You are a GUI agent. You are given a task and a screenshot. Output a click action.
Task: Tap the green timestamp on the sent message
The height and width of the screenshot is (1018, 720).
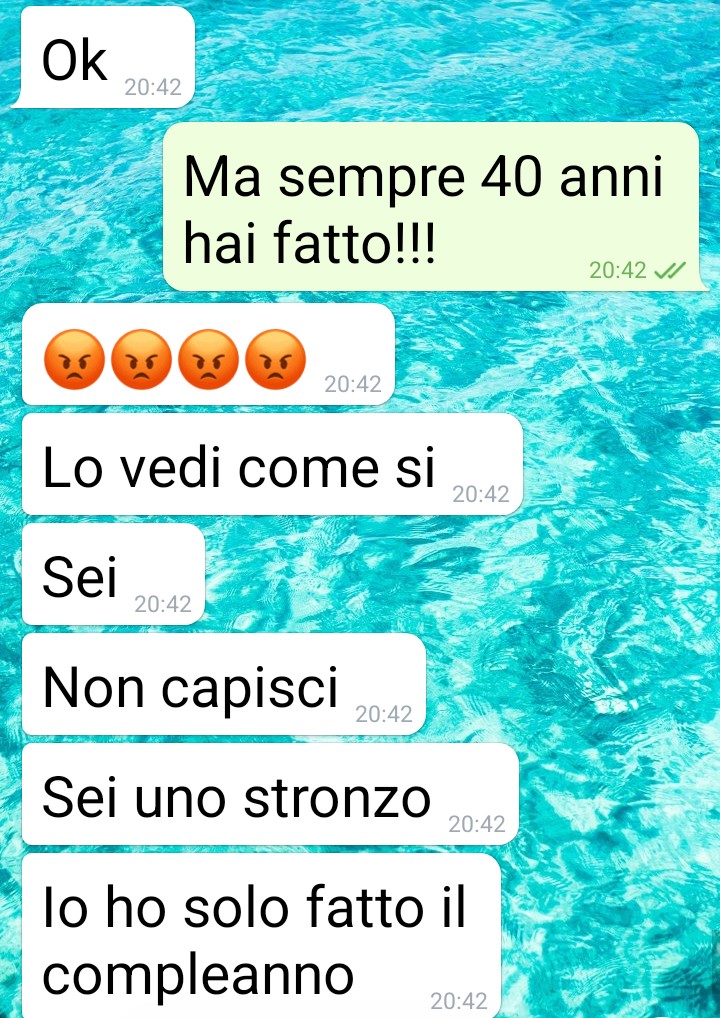tap(618, 270)
